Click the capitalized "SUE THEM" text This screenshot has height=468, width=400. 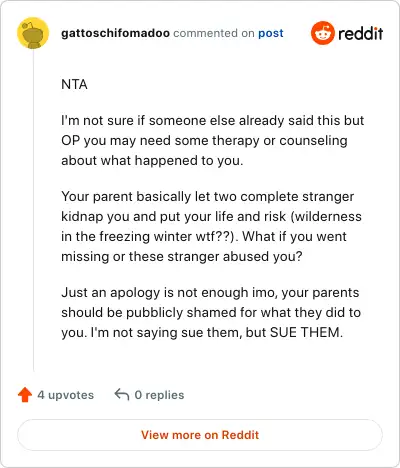tap(306, 333)
